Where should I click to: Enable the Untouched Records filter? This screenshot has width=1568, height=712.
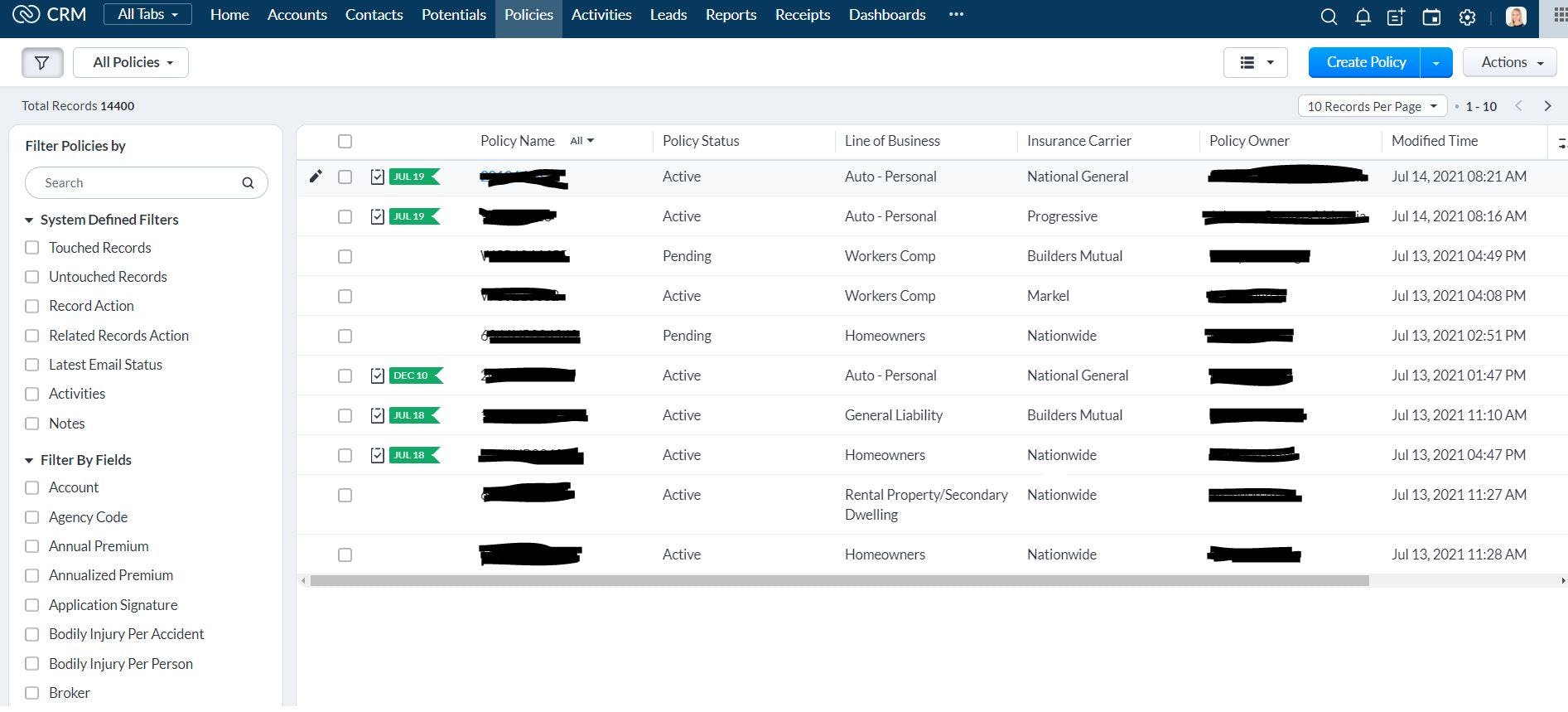(x=32, y=277)
